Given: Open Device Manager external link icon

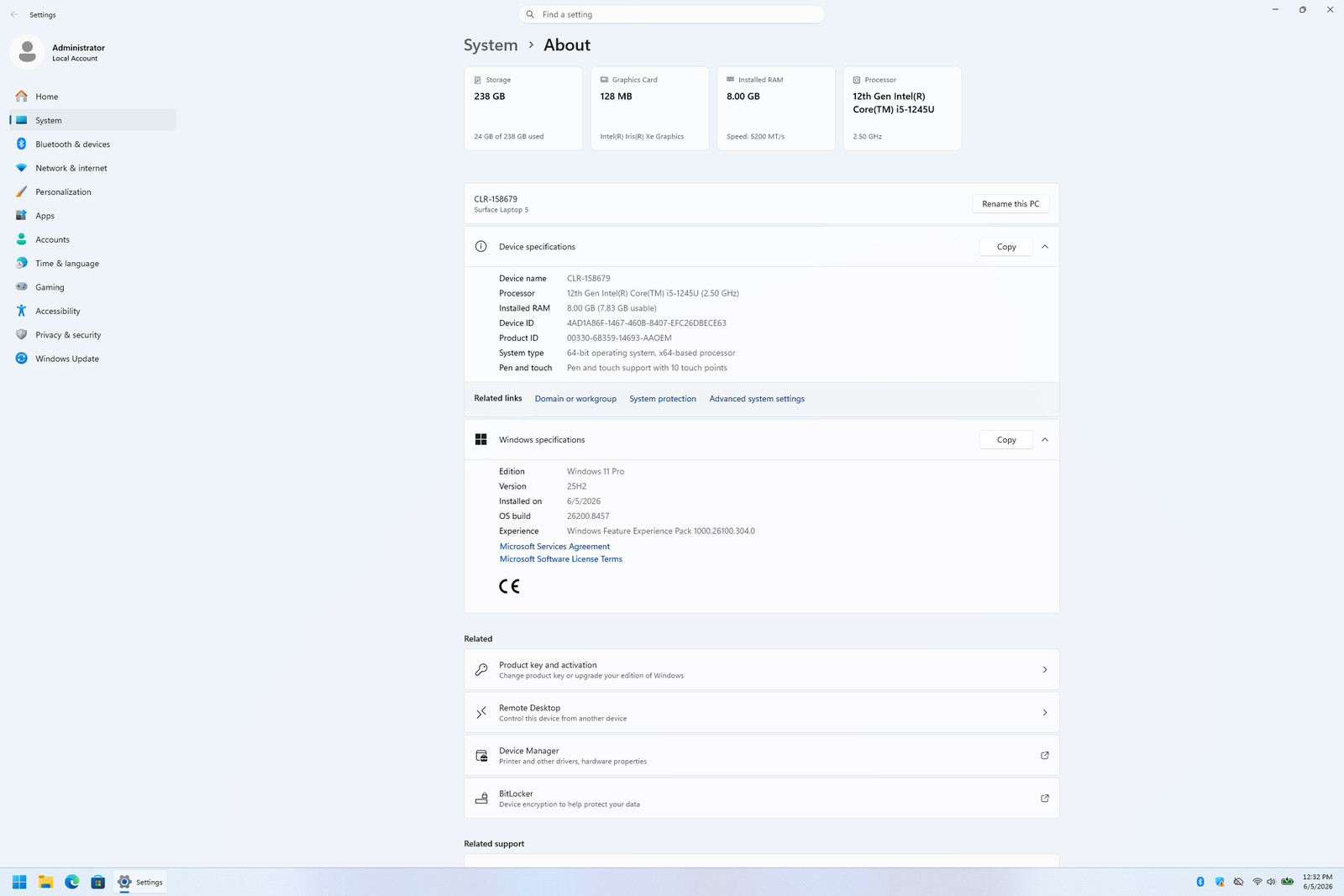Looking at the screenshot, I should tap(1045, 755).
